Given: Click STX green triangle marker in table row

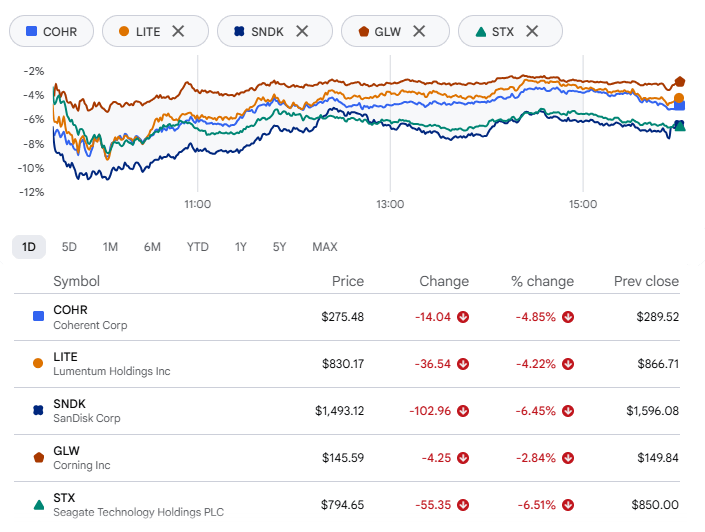Looking at the screenshot, I should coord(39,505).
